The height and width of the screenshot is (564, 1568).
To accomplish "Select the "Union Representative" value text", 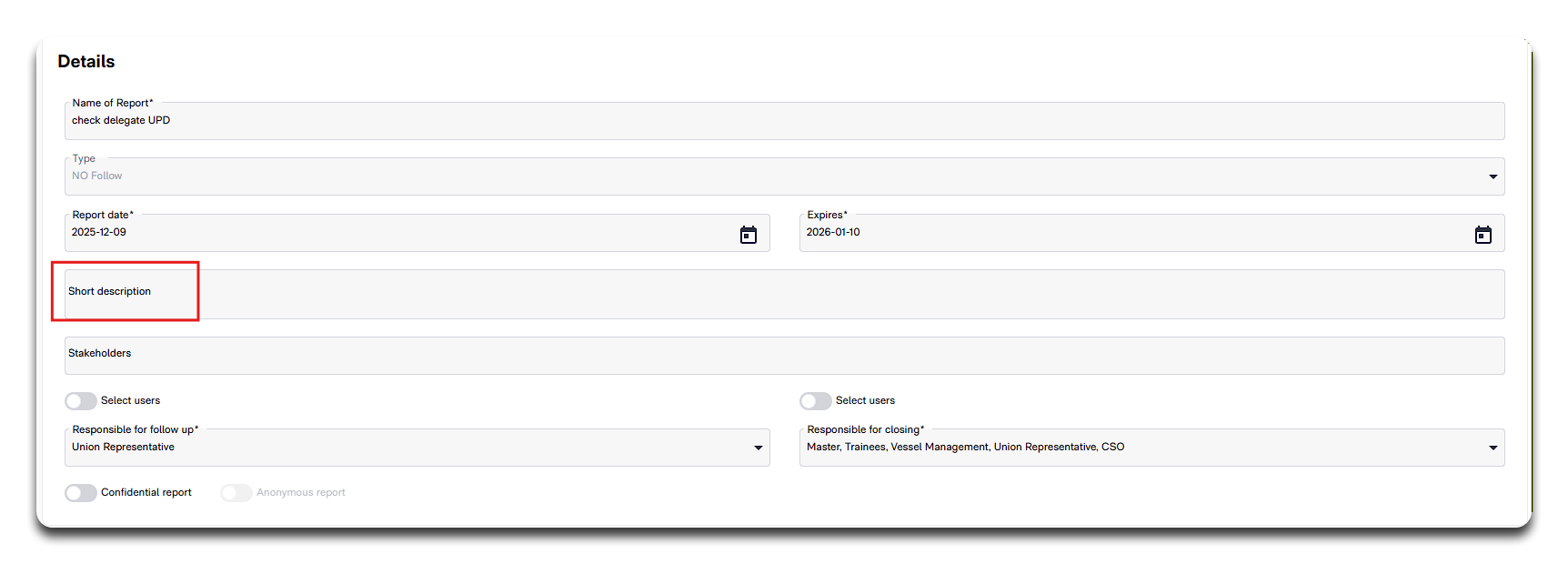I will [x=124, y=448].
